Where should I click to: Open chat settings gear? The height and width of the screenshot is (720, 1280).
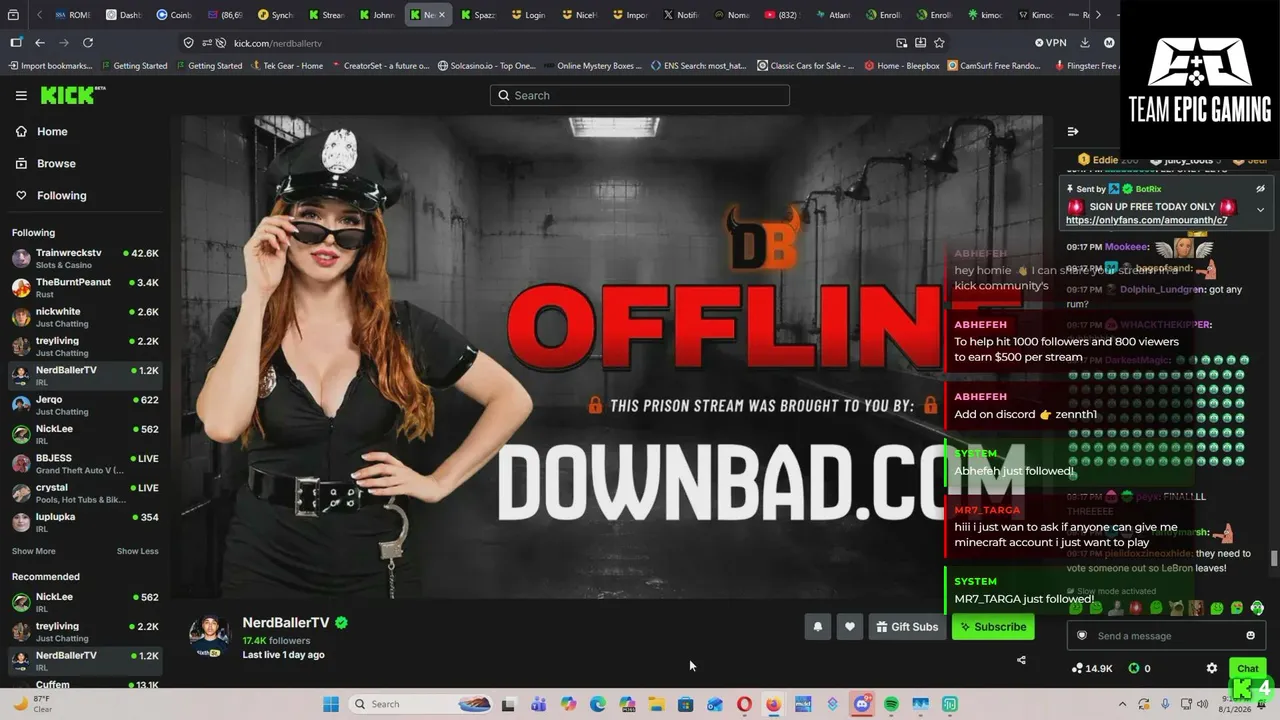click(x=1212, y=668)
